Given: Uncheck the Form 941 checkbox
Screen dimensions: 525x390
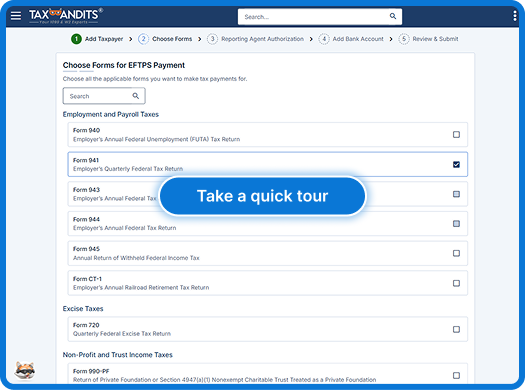Looking at the screenshot, I should pos(456,164).
